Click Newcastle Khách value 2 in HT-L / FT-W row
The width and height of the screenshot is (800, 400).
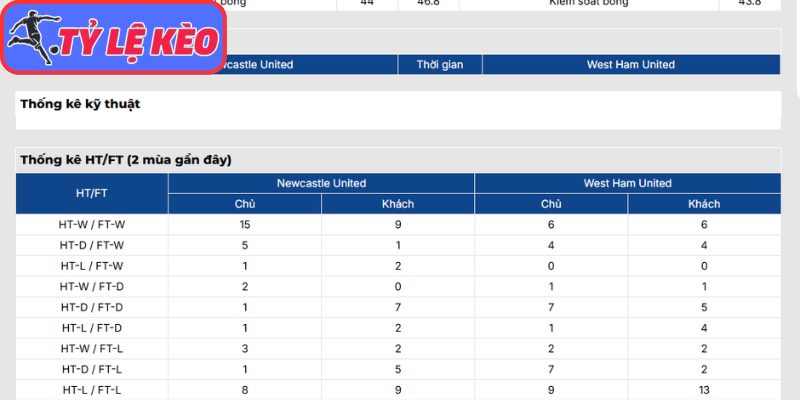[x=398, y=266]
